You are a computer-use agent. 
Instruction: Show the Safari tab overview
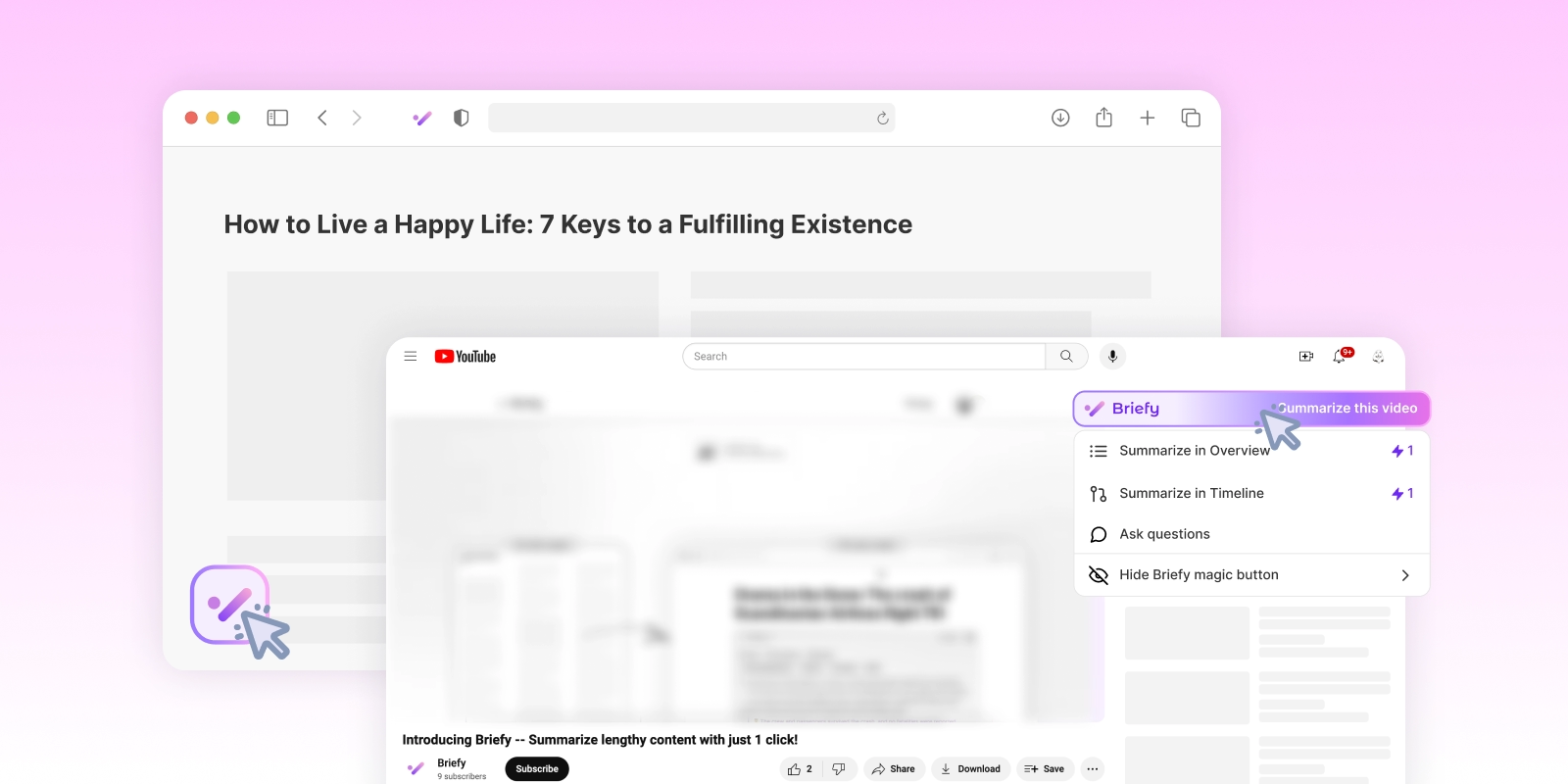tap(1191, 118)
